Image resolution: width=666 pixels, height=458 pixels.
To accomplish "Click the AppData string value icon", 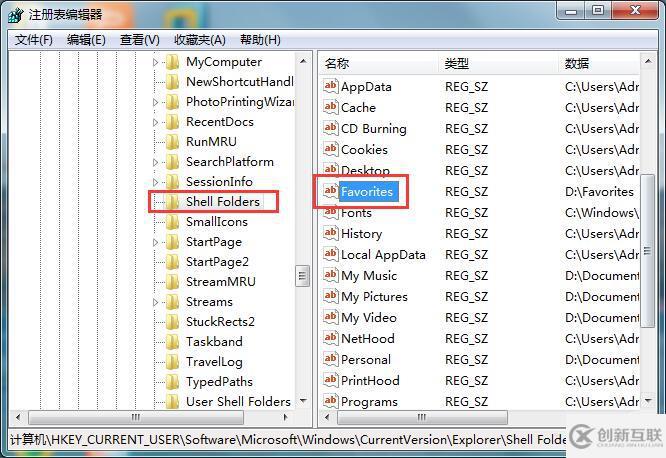I will click(x=330, y=86).
